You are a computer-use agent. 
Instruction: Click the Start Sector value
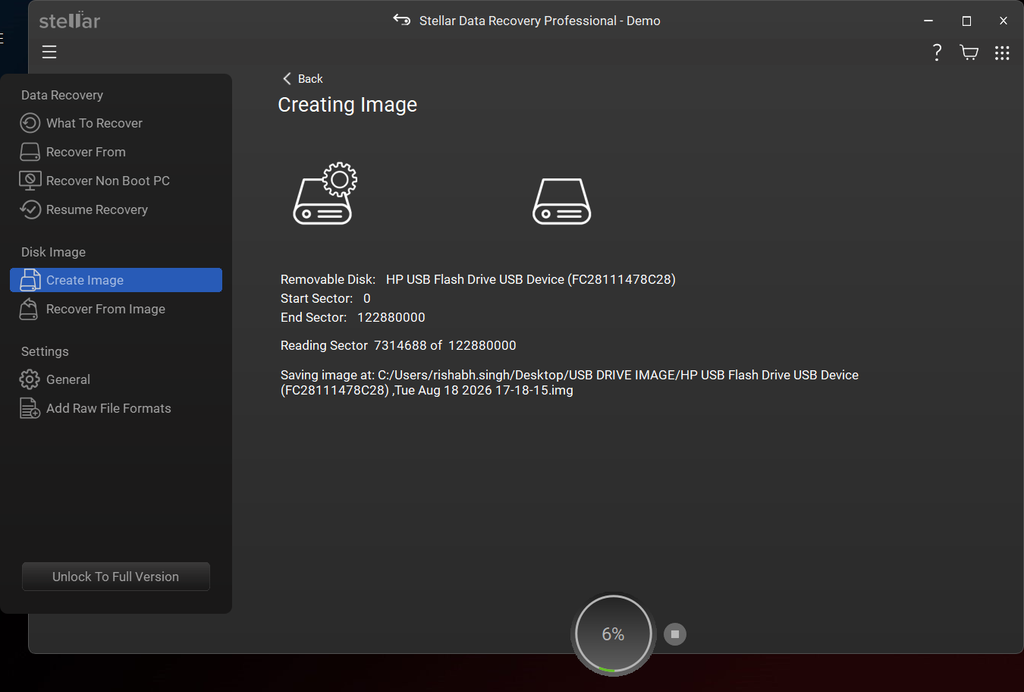pos(367,298)
